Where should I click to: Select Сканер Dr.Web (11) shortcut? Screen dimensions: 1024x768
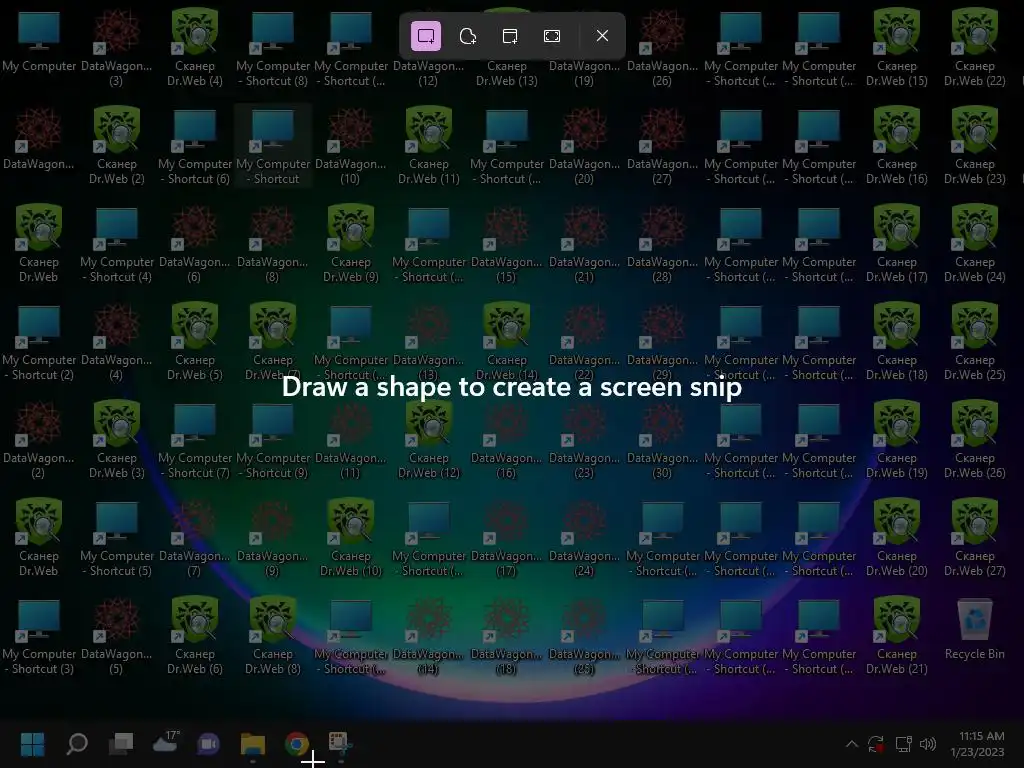(x=429, y=146)
